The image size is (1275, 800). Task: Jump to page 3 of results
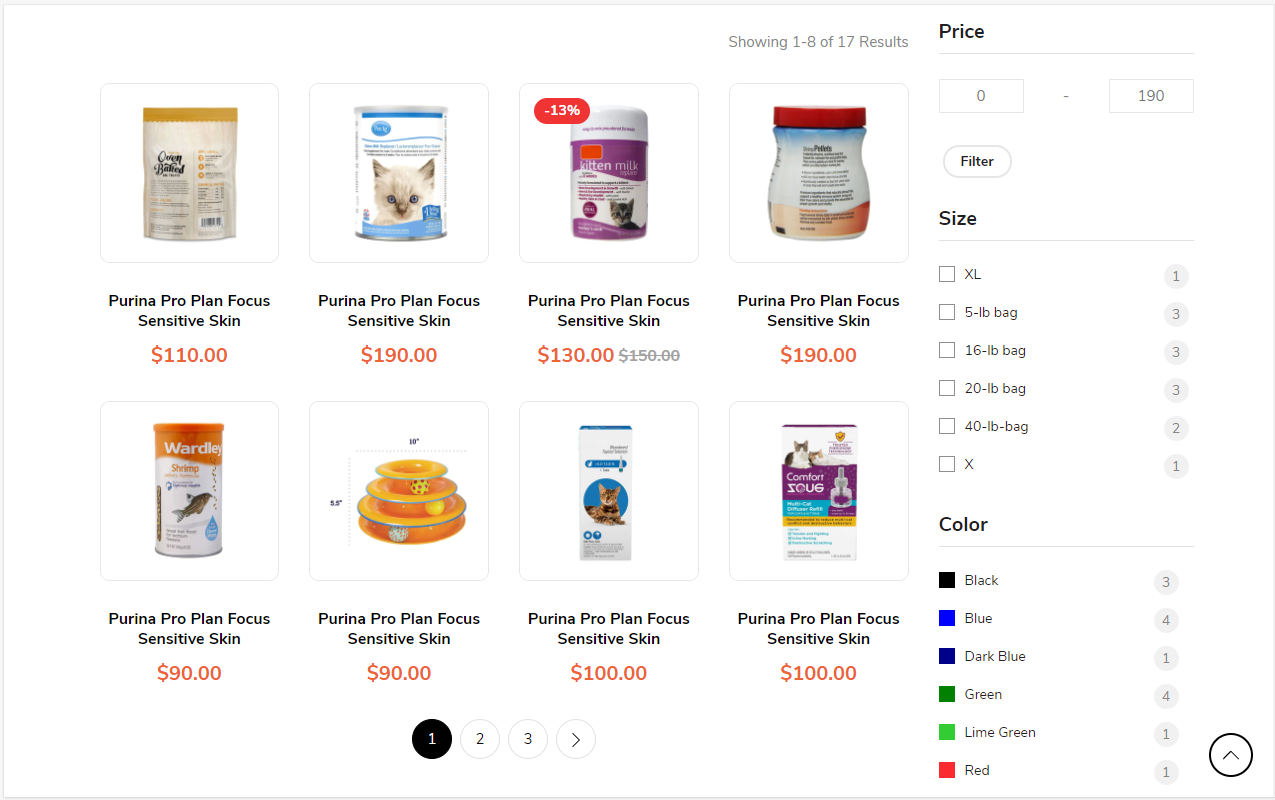pyautogui.click(x=528, y=739)
